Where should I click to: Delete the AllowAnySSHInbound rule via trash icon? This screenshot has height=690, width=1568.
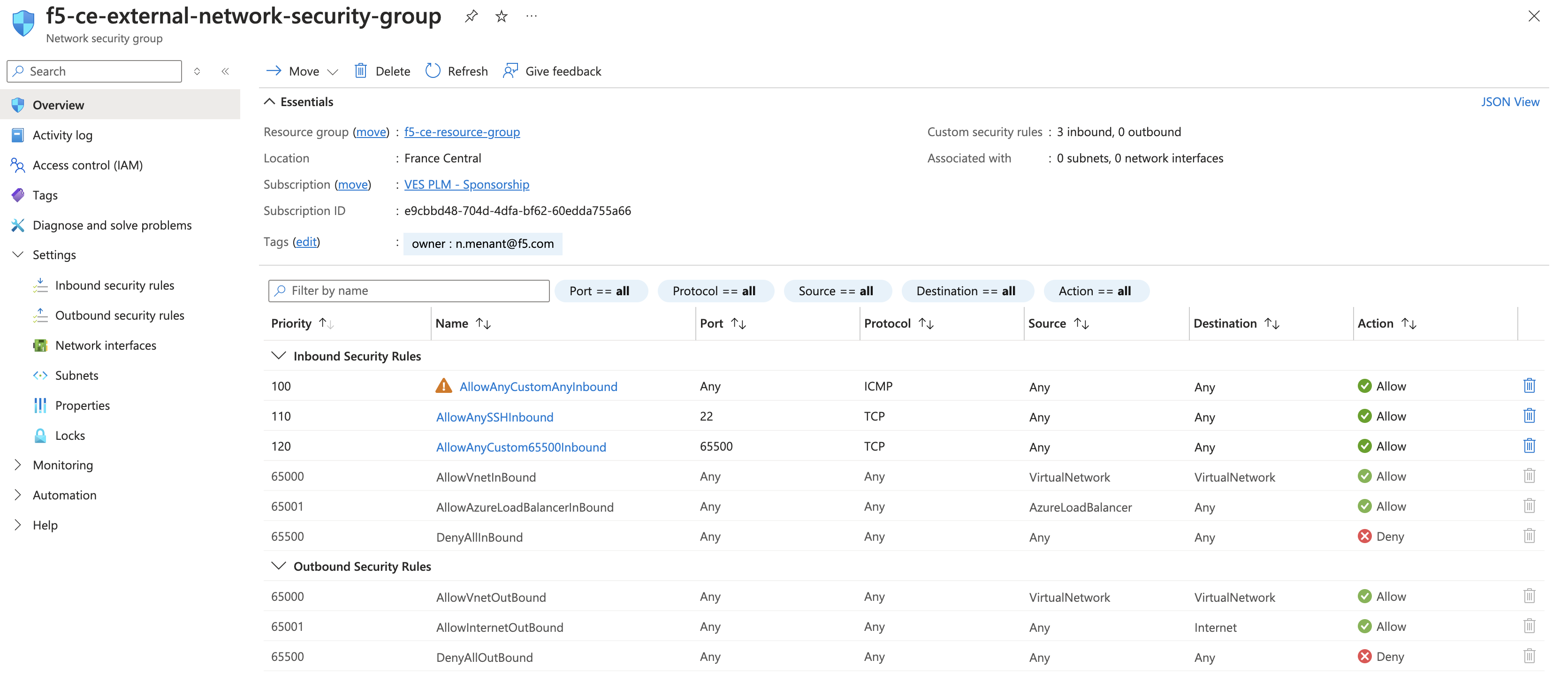point(1529,416)
